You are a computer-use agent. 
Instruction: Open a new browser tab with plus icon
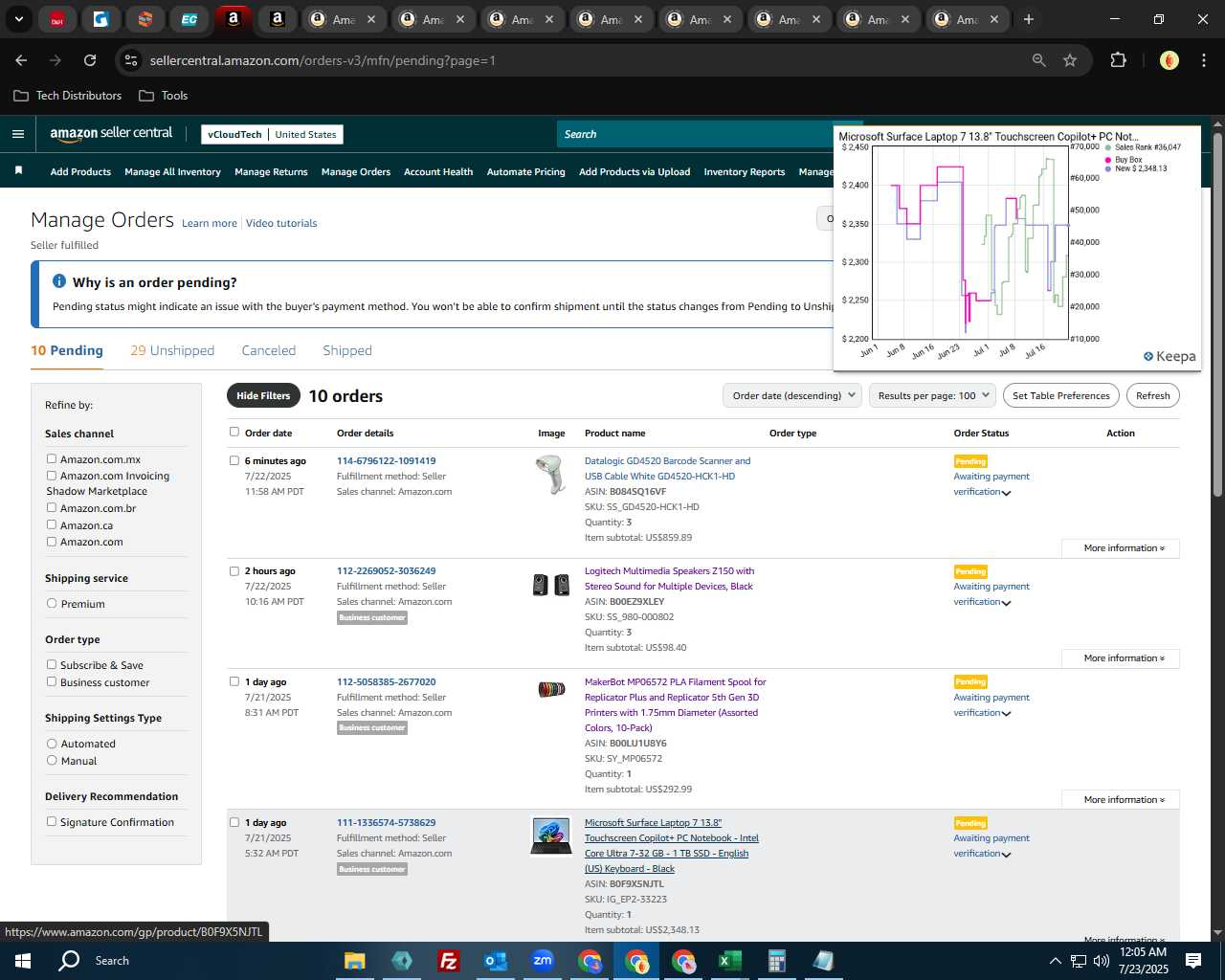pyautogui.click(x=1028, y=19)
